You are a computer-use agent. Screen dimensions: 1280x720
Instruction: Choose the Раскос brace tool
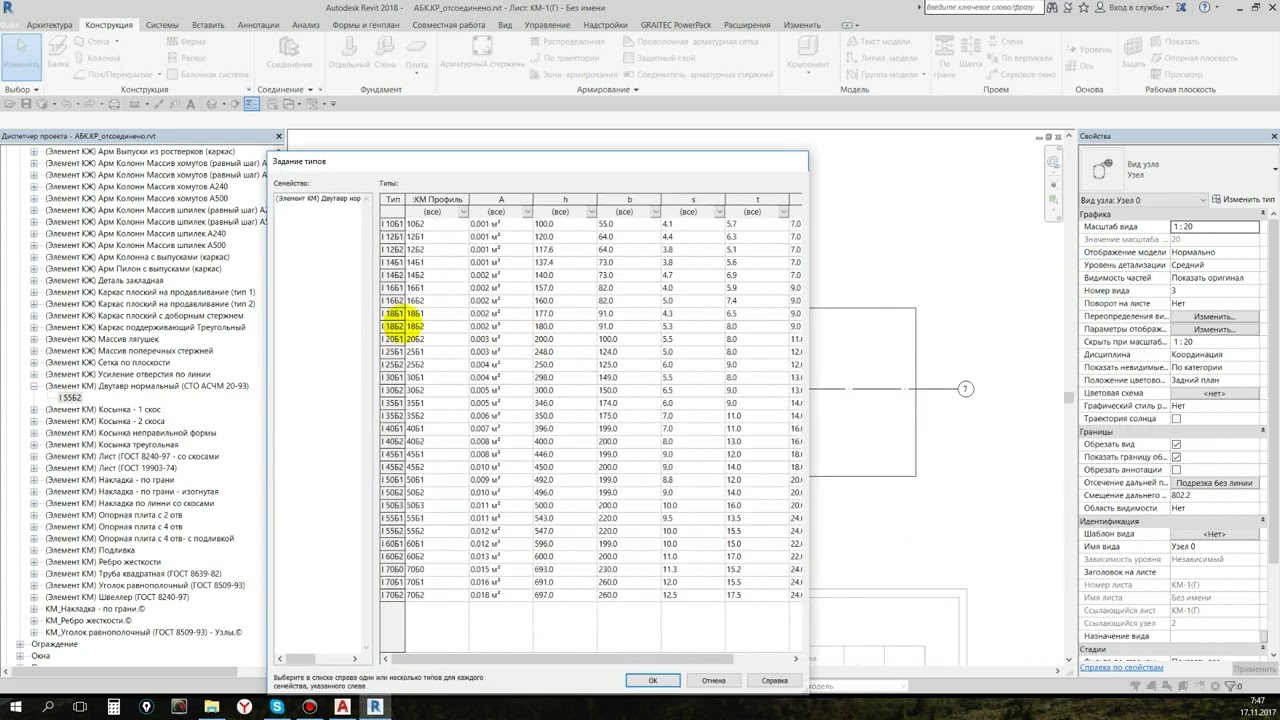coord(186,58)
